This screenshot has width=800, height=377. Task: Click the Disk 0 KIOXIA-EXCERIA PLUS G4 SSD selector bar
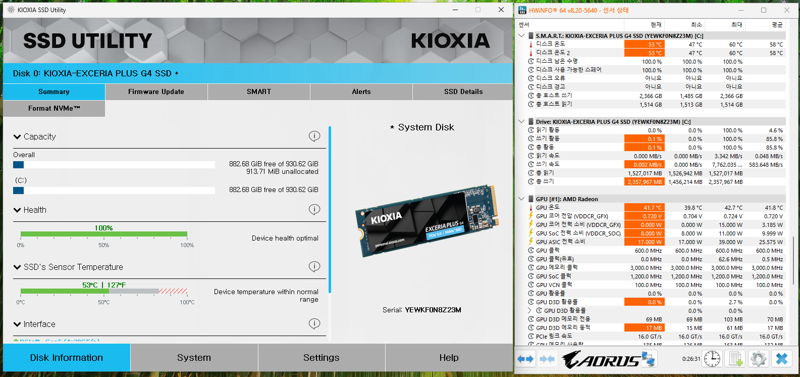258,73
